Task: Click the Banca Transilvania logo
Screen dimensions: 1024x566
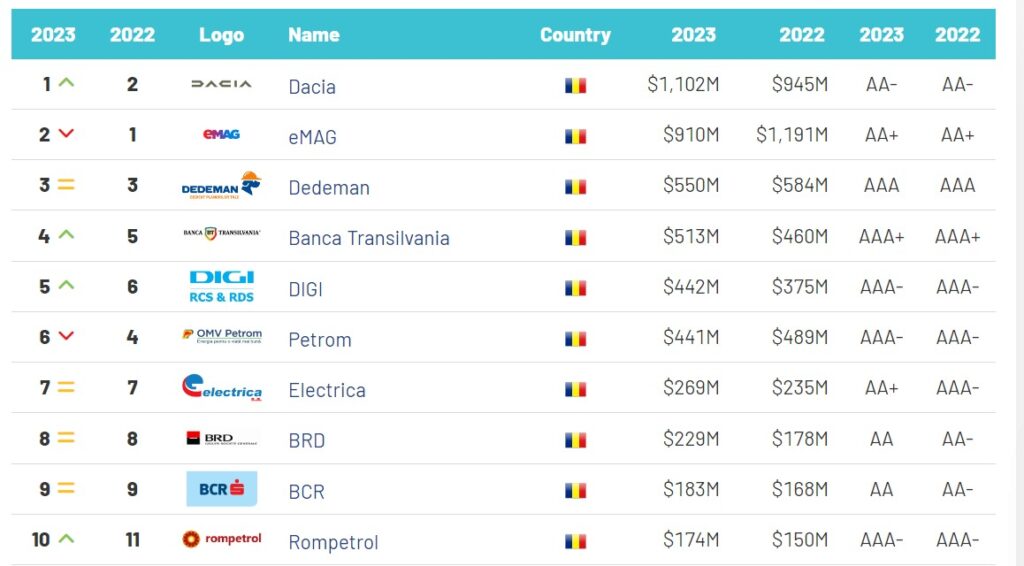Action: point(221,234)
